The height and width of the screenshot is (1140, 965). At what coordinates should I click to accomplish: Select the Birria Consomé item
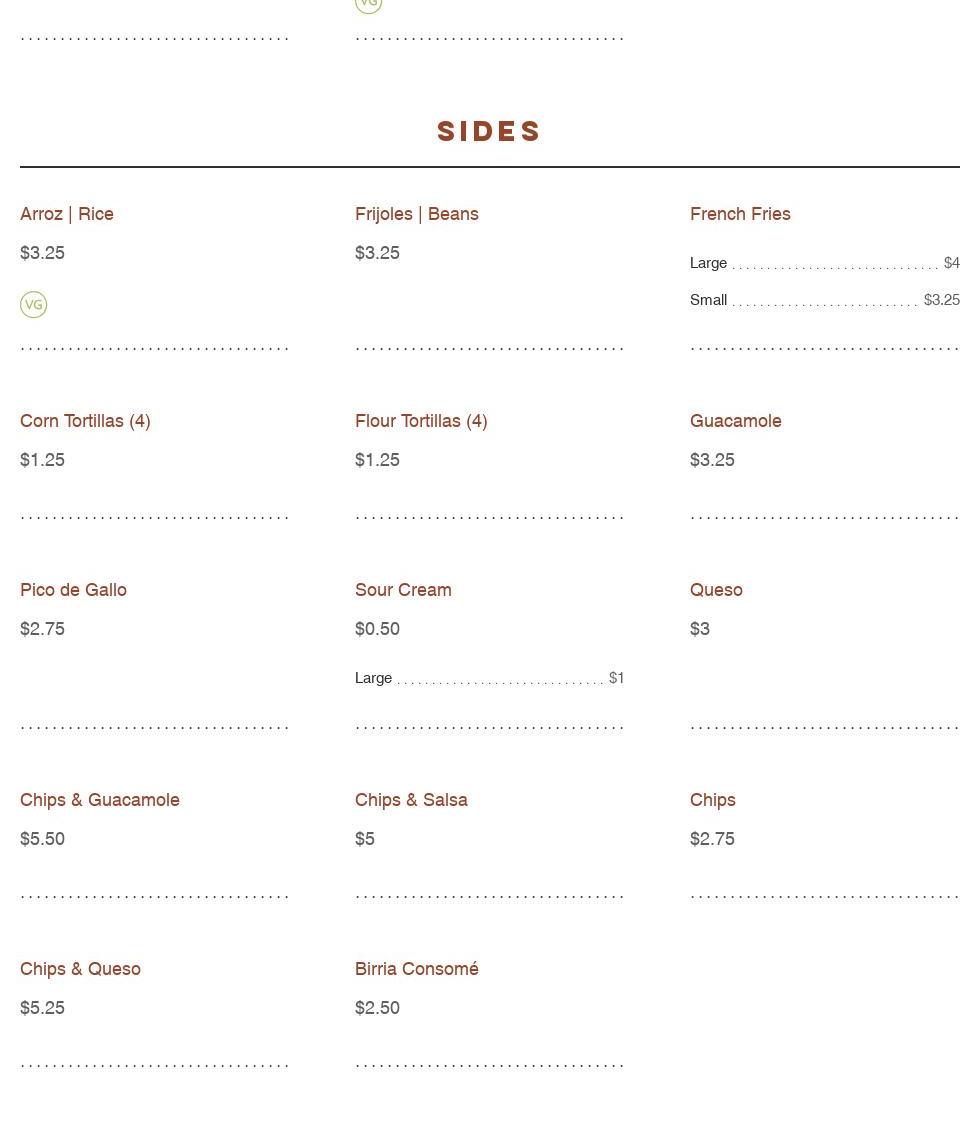pyautogui.click(x=417, y=969)
